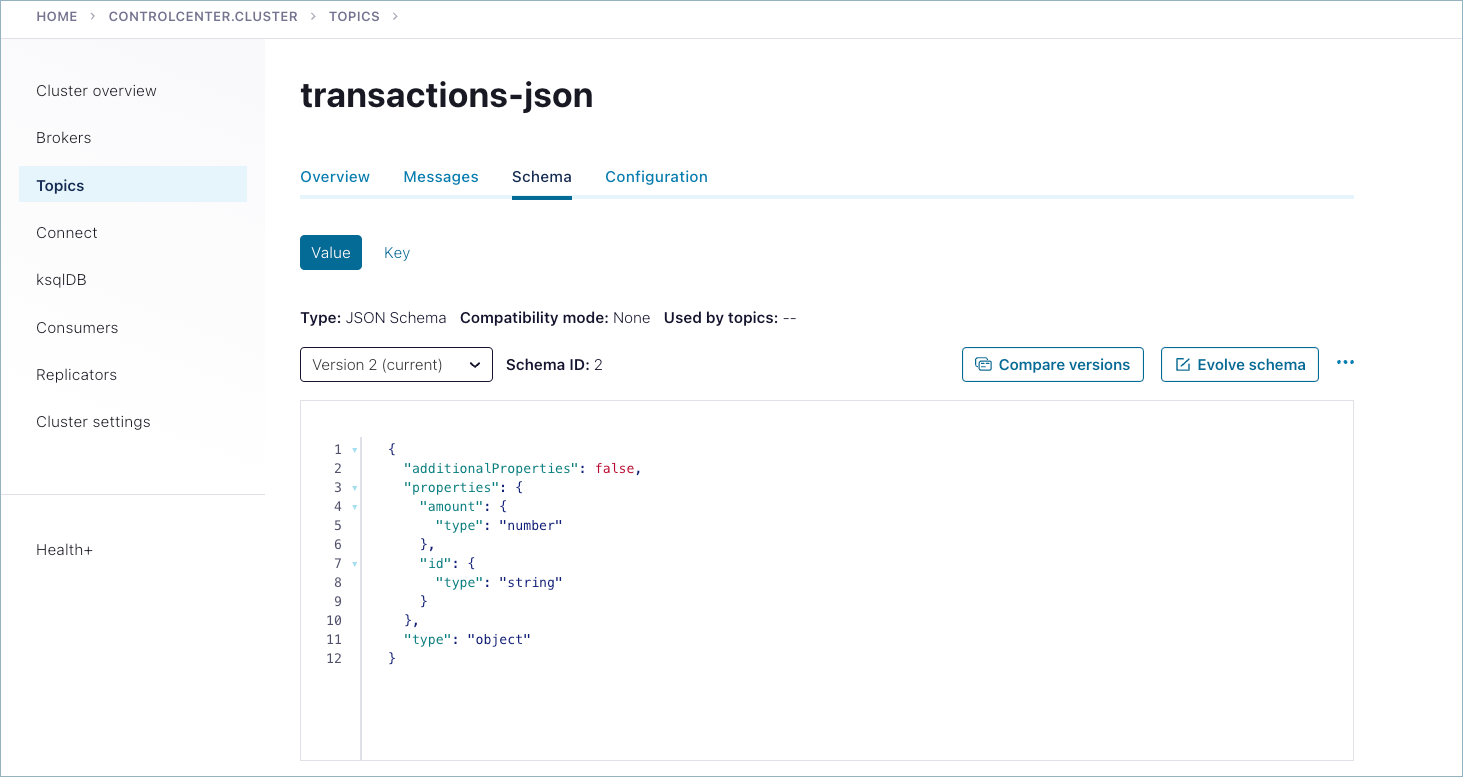Open ksqlDB from the sidebar
The height and width of the screenshot is (777, 1463).
61,279
